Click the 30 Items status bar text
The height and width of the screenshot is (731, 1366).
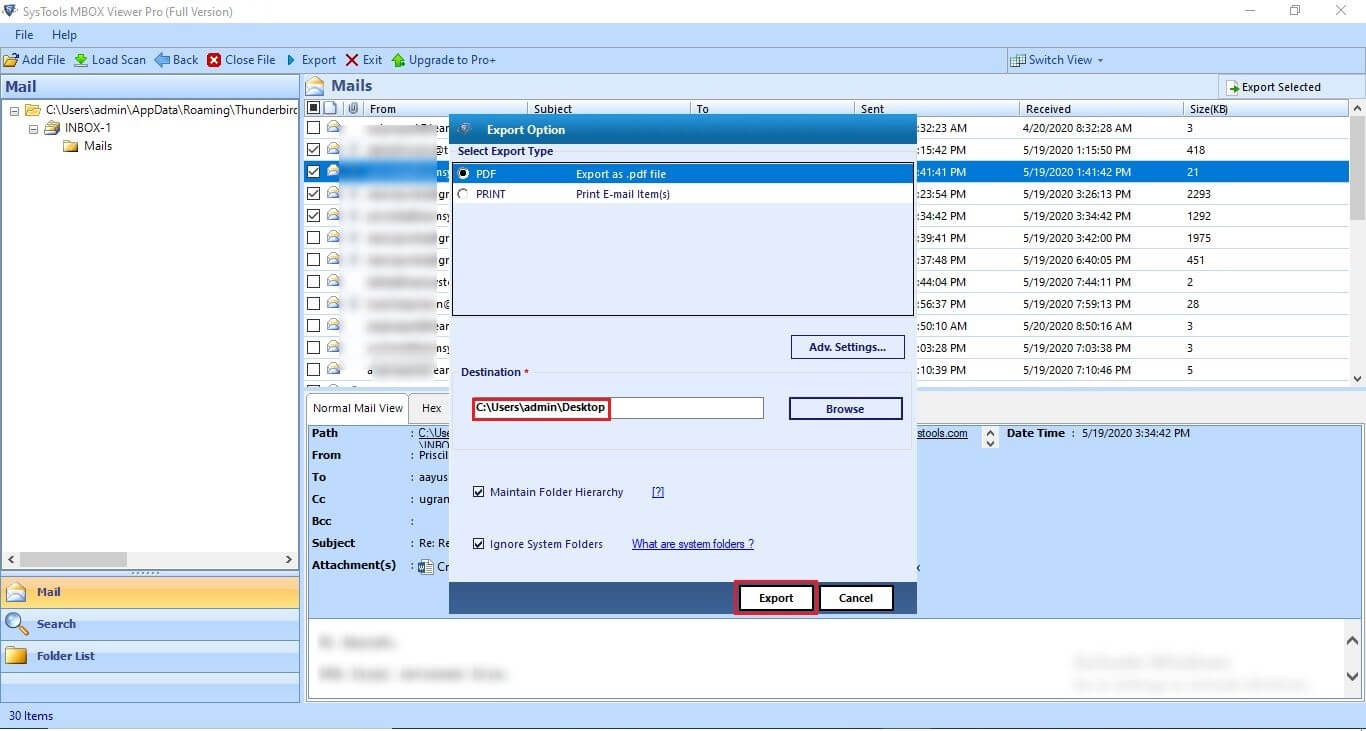coord(31,716)
